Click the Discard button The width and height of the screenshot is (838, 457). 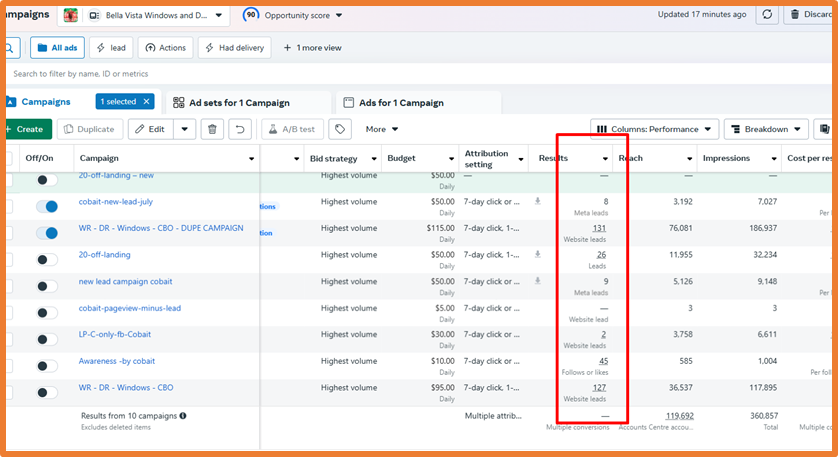(x=810, y=14)
